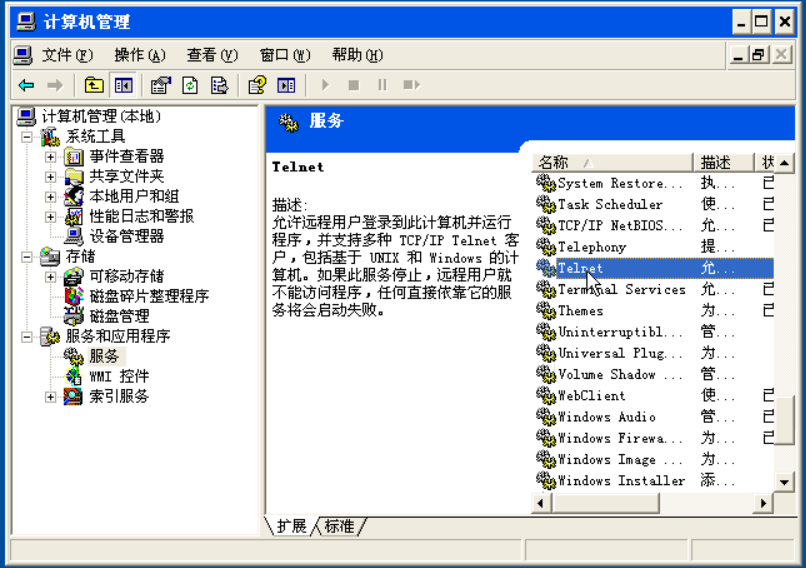806x568 pixels.
Task: Select 计算机管理(本地) root node
Action: tap(101, 117)
